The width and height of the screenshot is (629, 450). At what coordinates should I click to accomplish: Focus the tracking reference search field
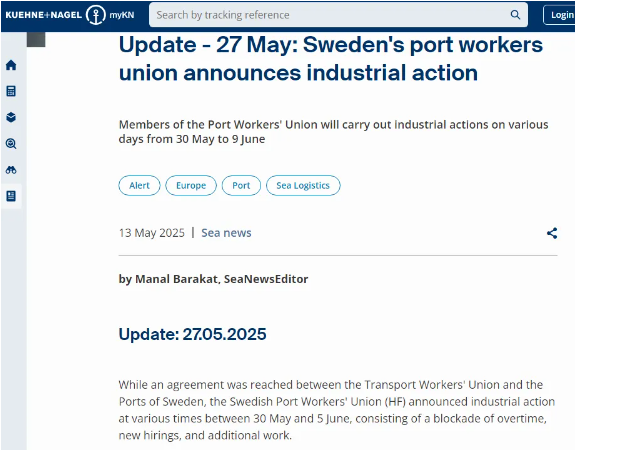338,15
